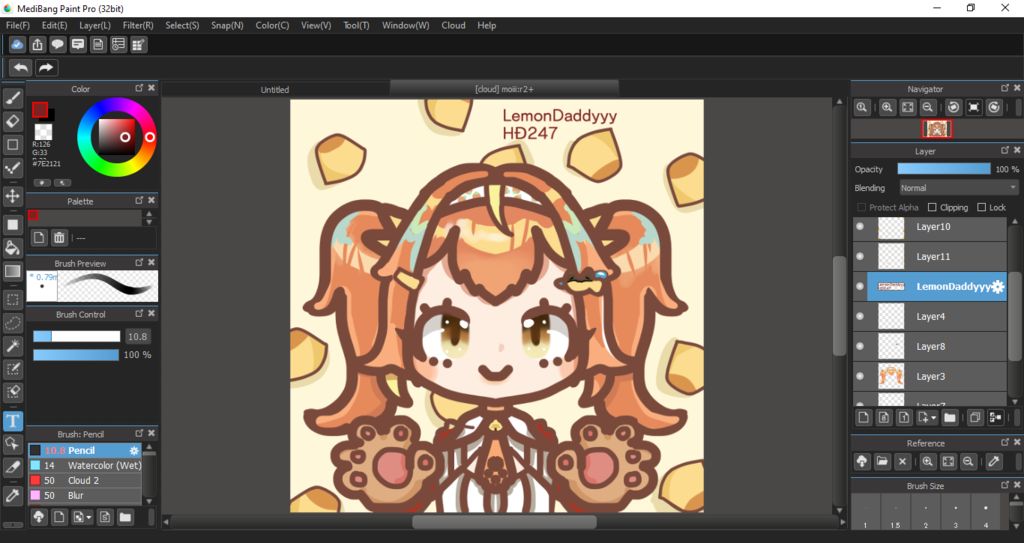This screenshot has width=1024, height=543.
Task: Click the Layer opacity slider
Action: tap(944, 169)
